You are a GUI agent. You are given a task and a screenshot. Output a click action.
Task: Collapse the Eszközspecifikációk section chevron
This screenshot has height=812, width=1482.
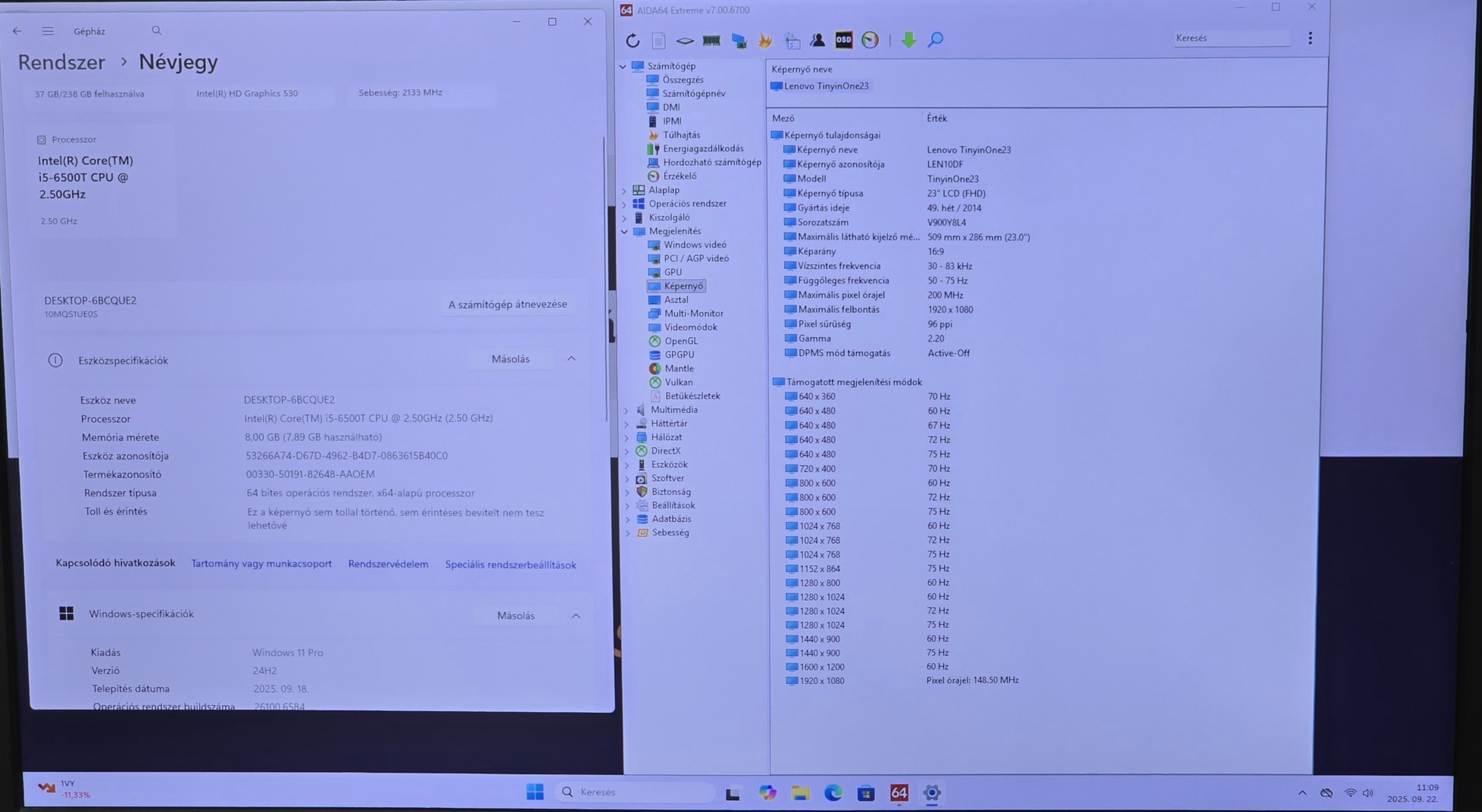coord(571,359)
